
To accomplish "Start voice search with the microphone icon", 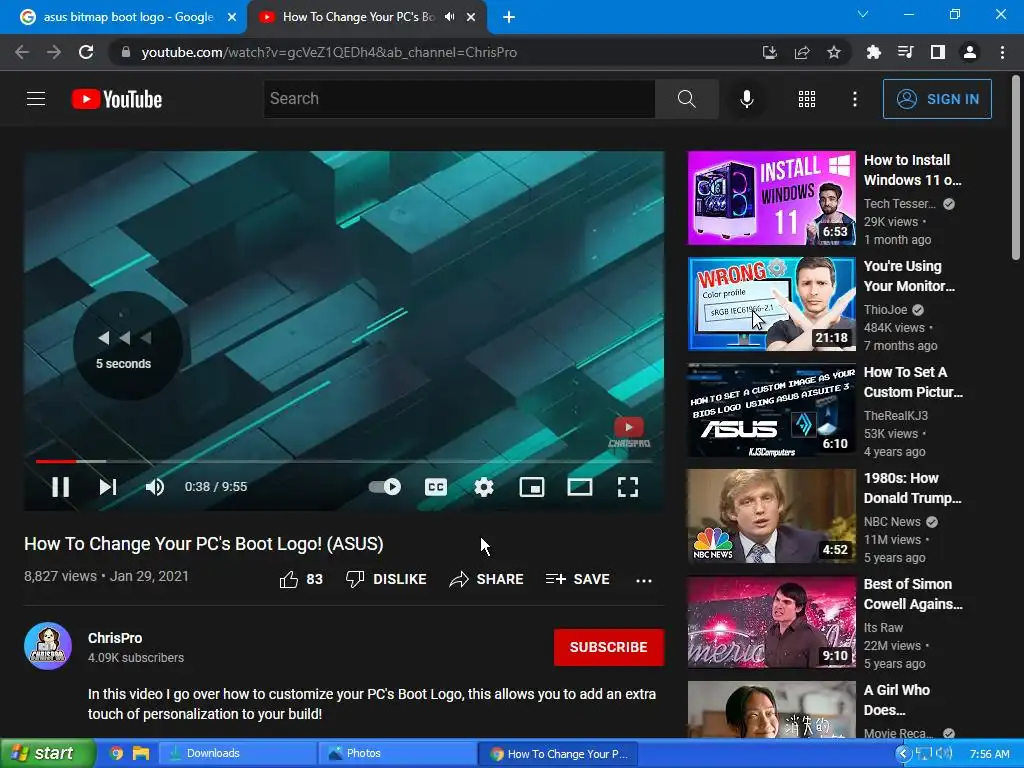I will (746, 99).
